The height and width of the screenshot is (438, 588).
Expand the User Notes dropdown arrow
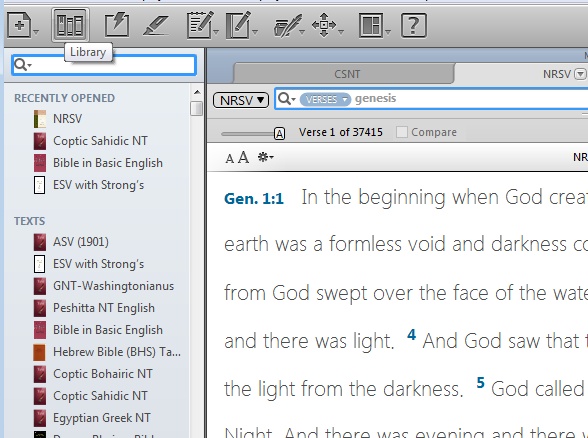pos(216,32)
